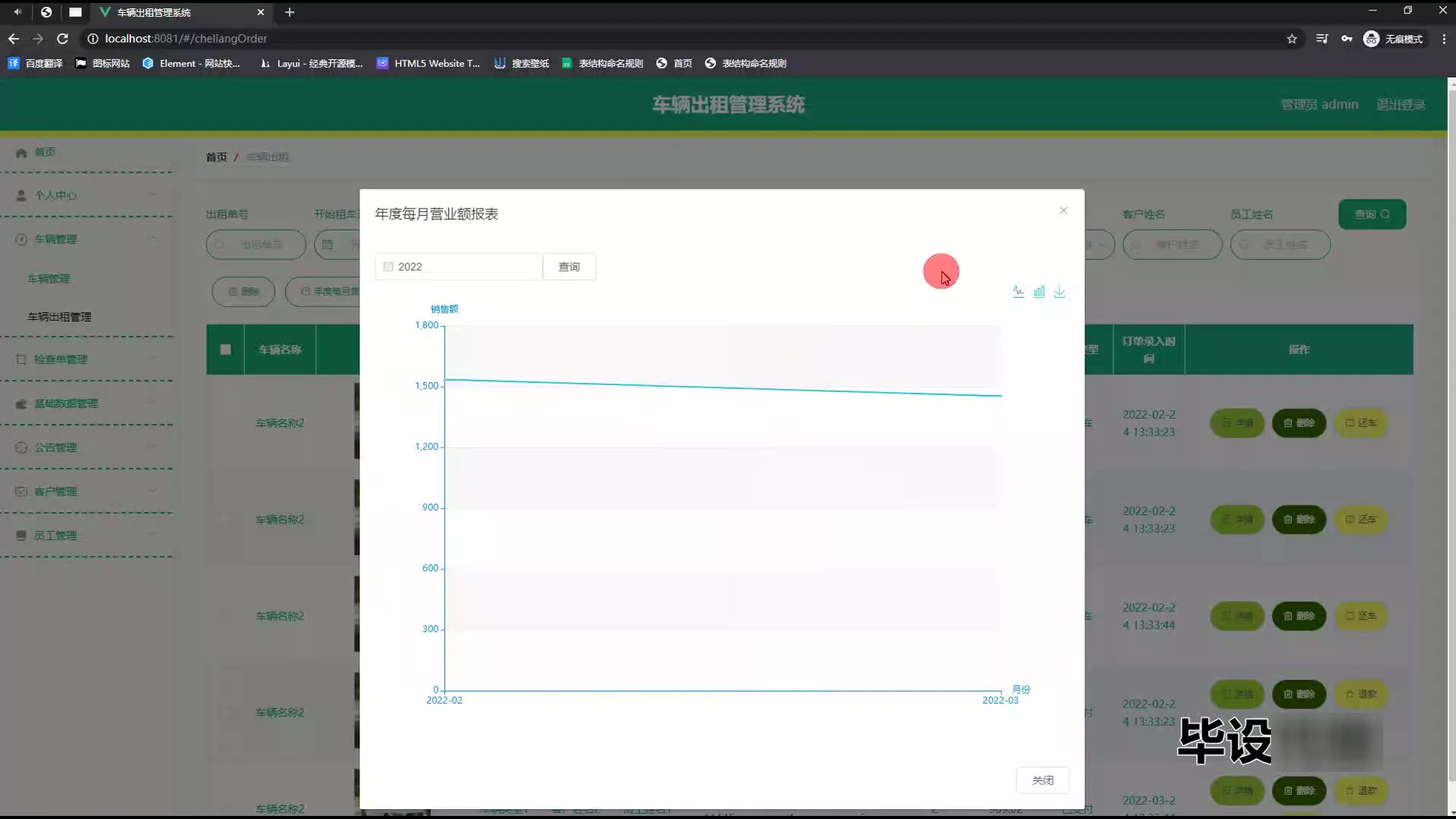1456x819 pixels.
Task: Click 2022-02 axis label
Action: pos(444,701)
